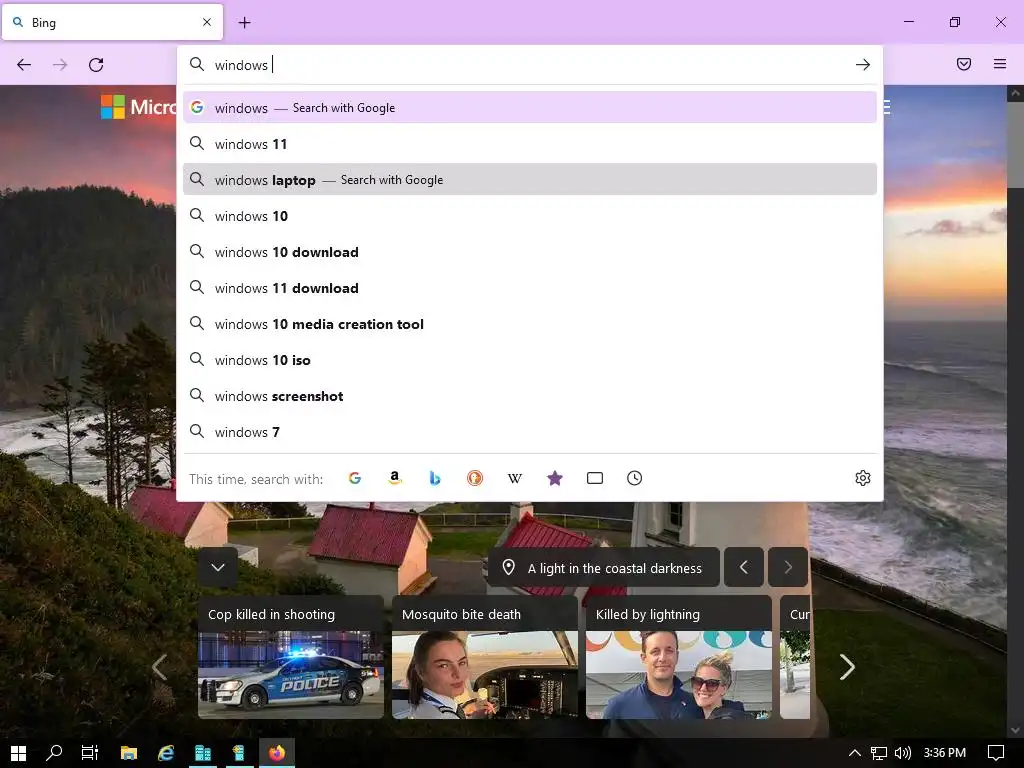Search this time with Wikipedia
Viewport: 1024px width, 768px height.
(515, 478)
